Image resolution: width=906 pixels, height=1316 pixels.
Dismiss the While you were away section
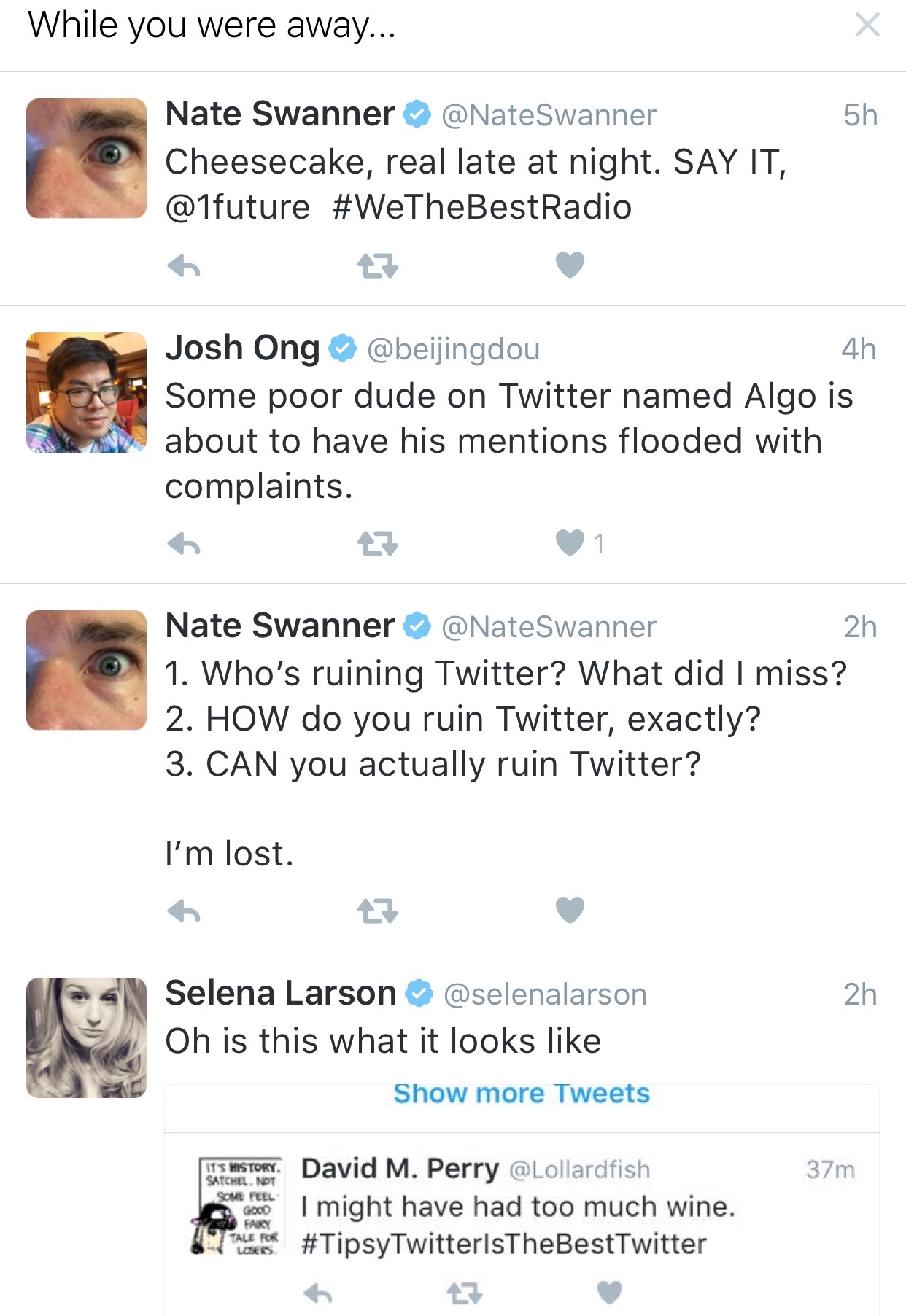point(868,26)
